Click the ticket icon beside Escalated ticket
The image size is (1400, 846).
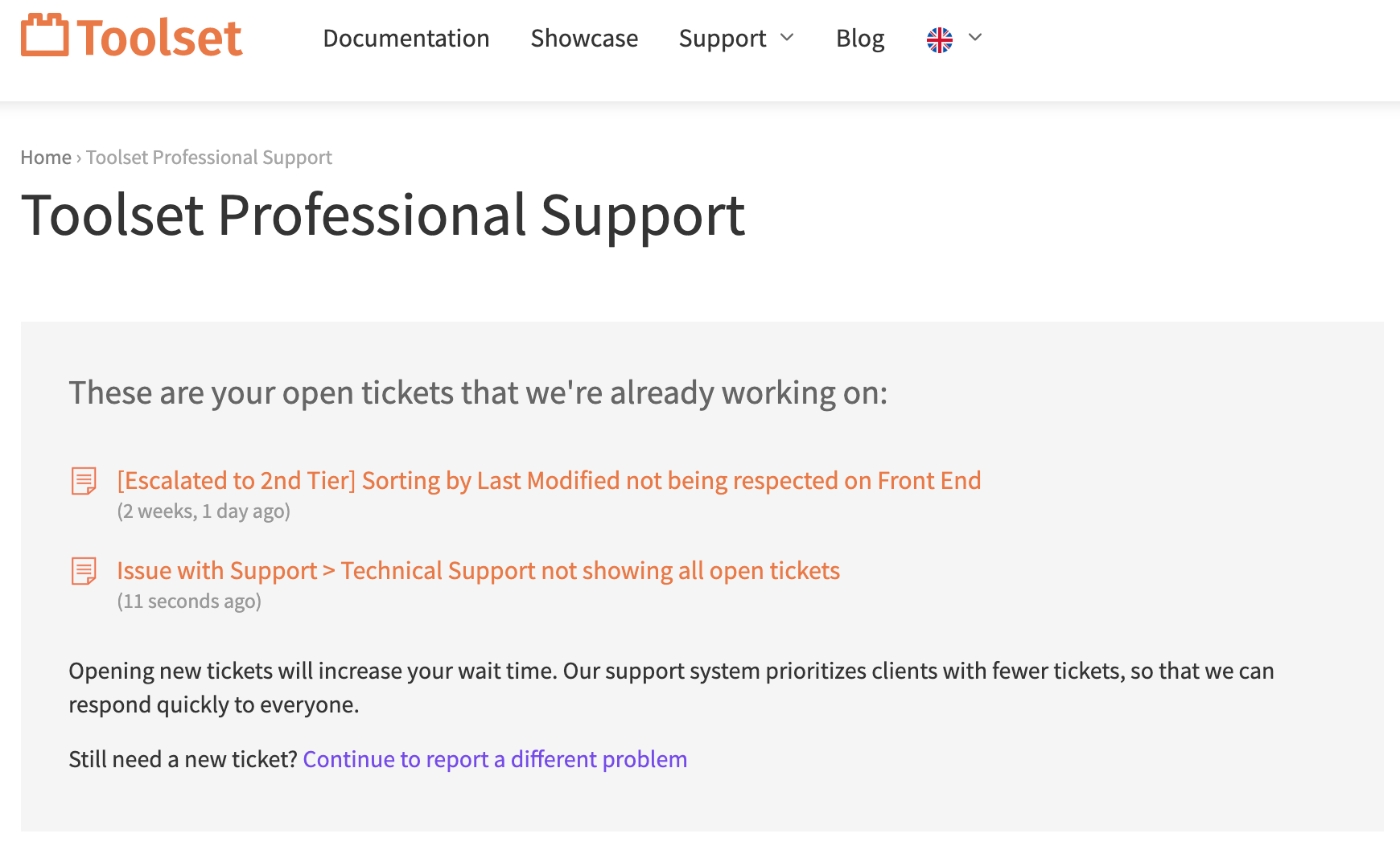84,481
